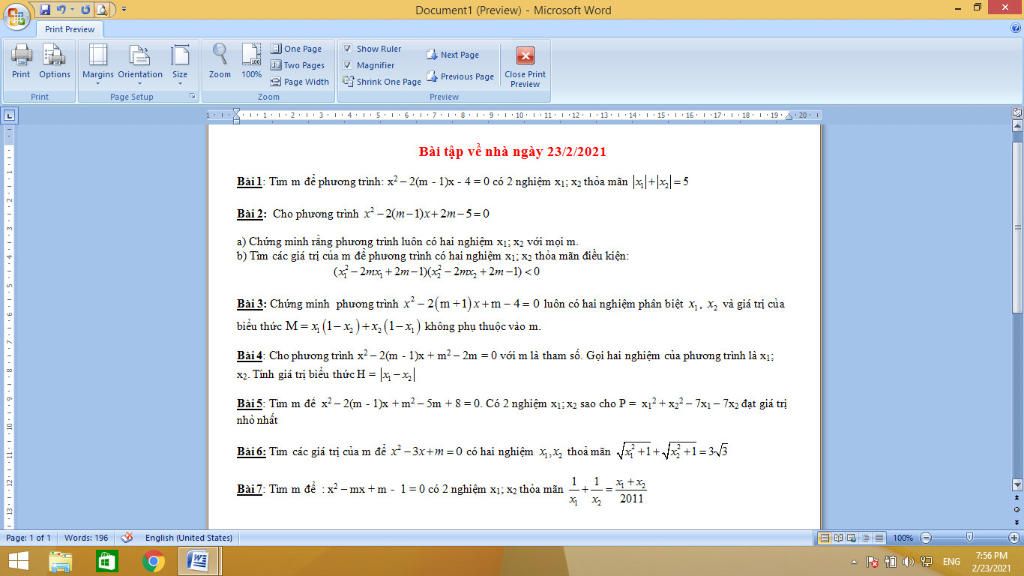Open the Windows Start menu

(18, 561)
